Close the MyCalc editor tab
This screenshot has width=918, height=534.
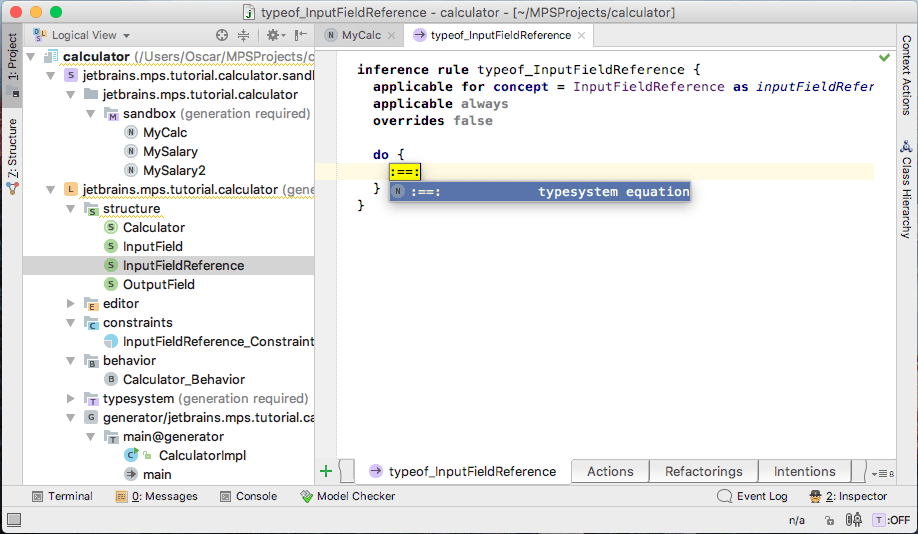tap(392, 35)
